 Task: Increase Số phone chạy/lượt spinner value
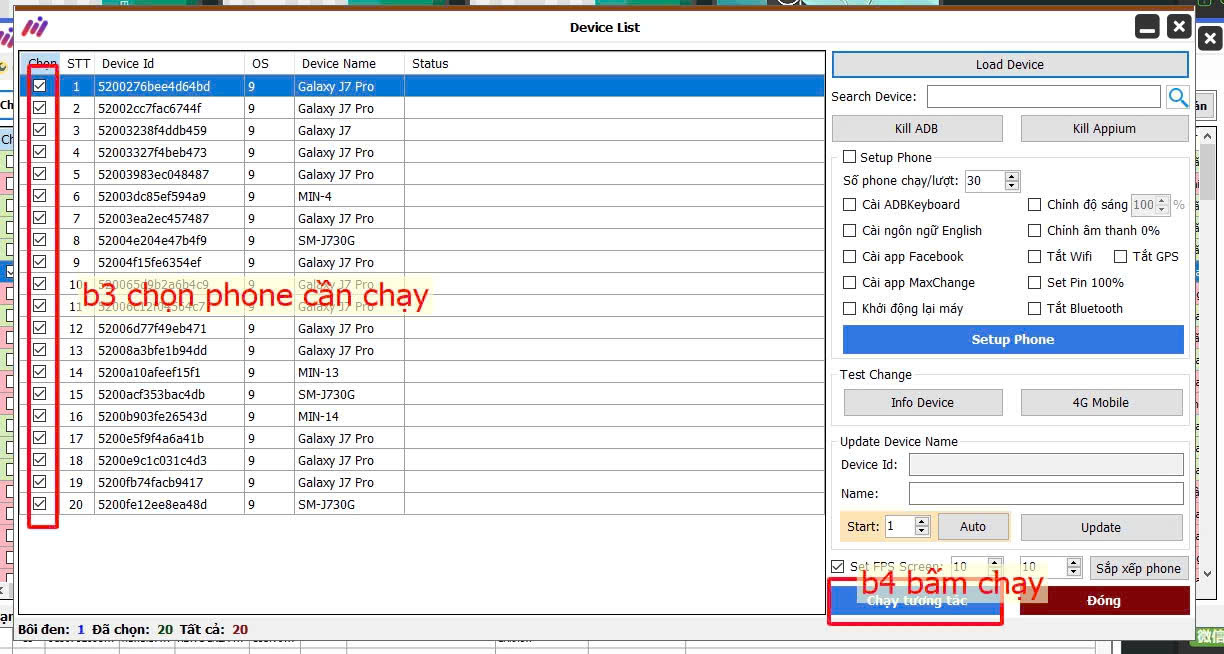pos(1011,177)
